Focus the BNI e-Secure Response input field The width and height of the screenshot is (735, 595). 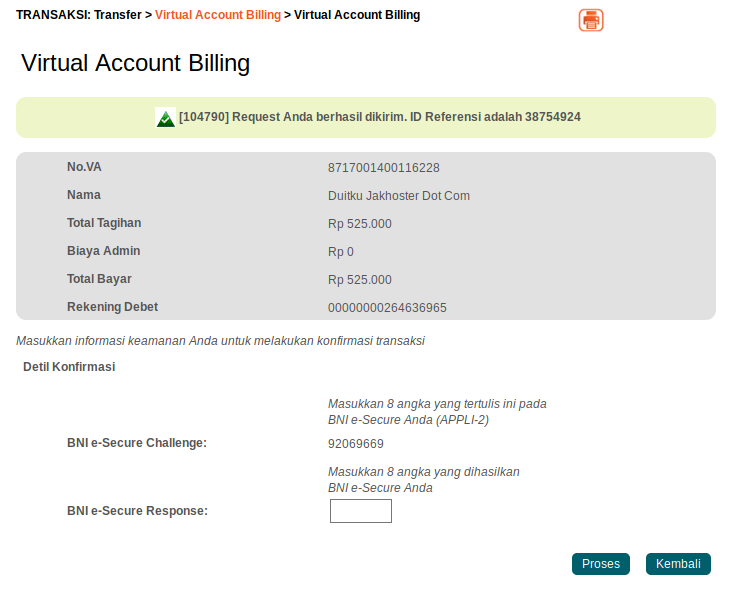360,511
